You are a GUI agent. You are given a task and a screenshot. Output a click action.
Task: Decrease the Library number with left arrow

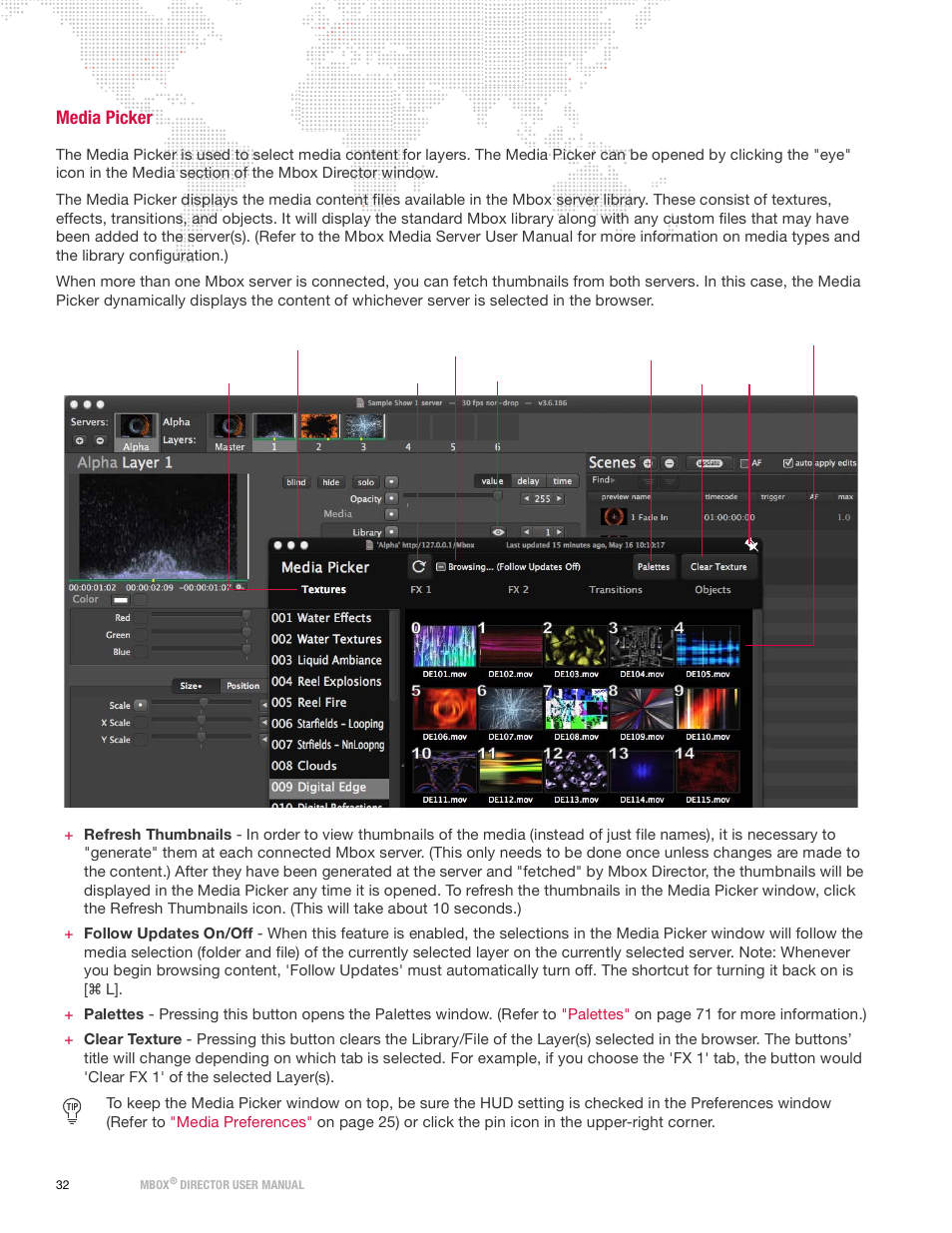[526, 532]
